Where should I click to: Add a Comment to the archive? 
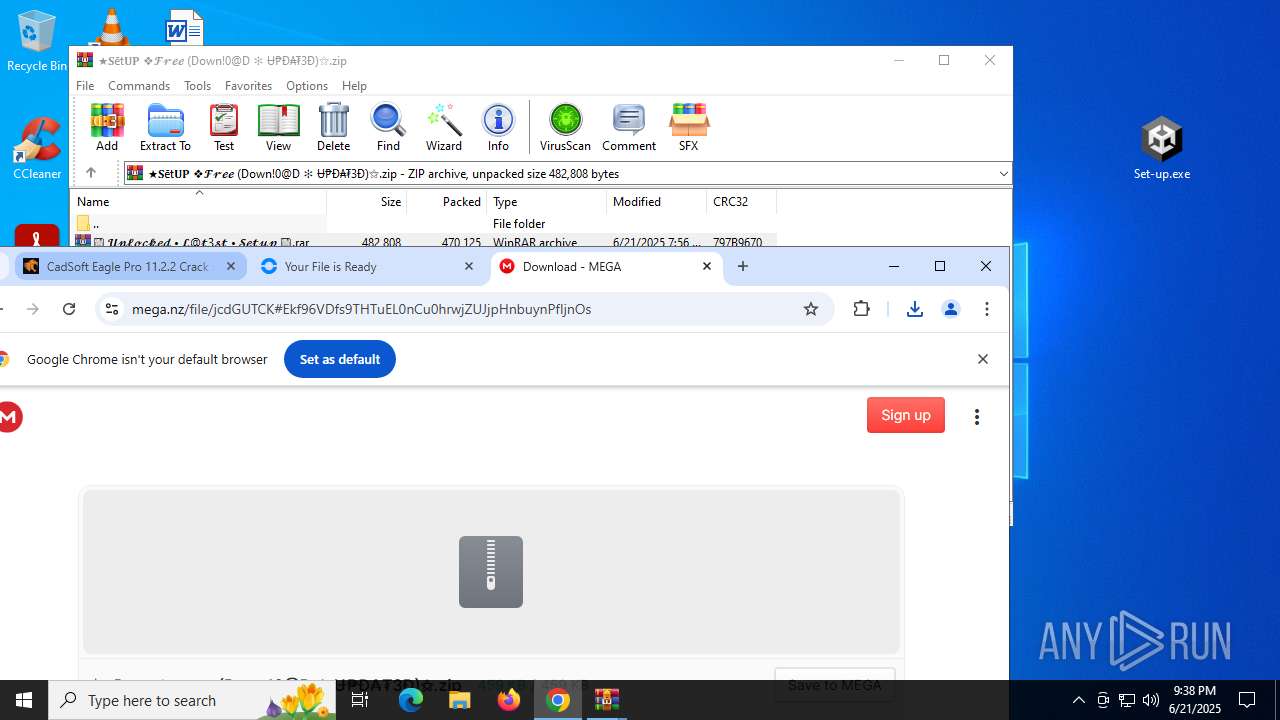coord(629,127)
